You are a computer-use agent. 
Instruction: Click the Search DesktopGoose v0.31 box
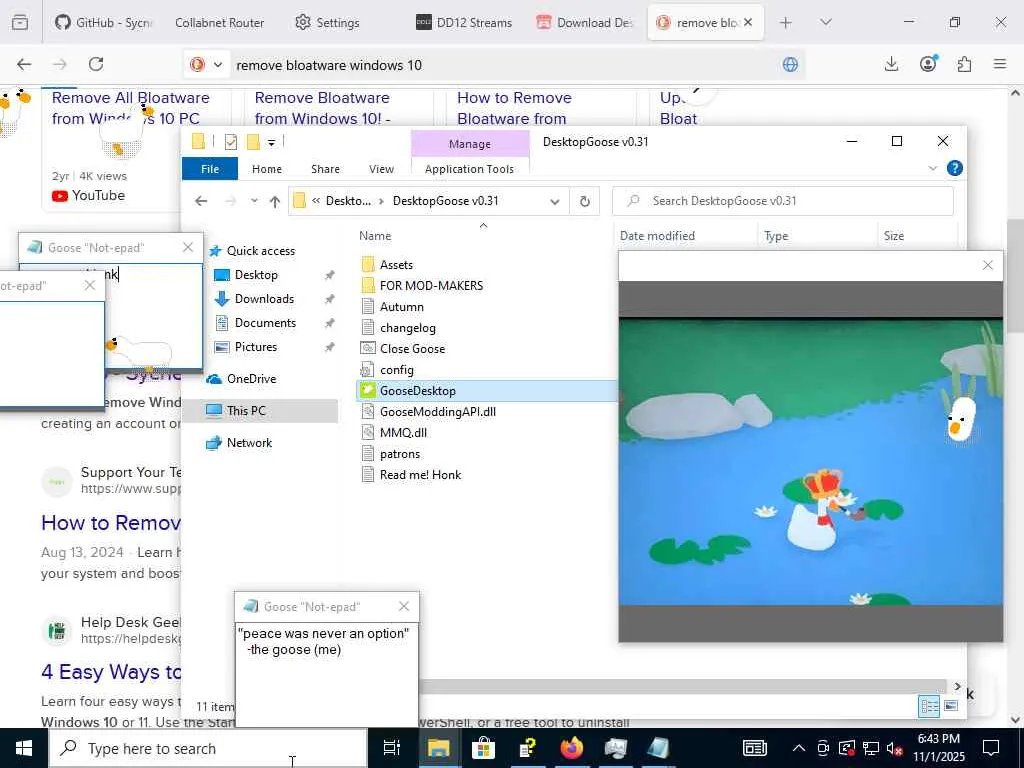point(783,201)
